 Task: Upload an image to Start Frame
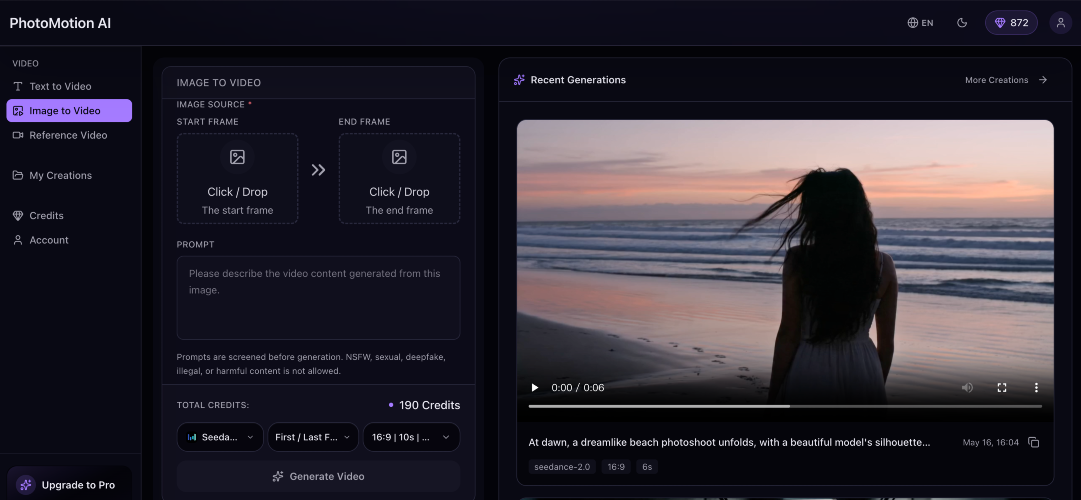click(237, 178)
